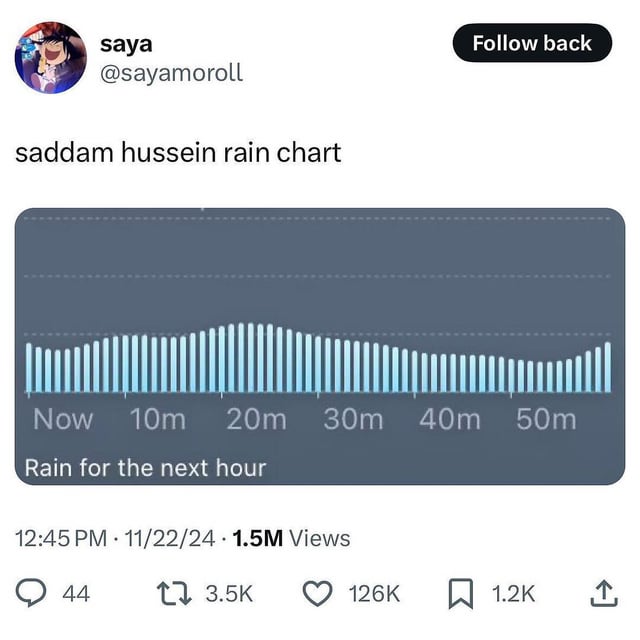This screenshot has width=640, height=640.
Task: Click the Follow back button
Action: click(x=531, y=43)
